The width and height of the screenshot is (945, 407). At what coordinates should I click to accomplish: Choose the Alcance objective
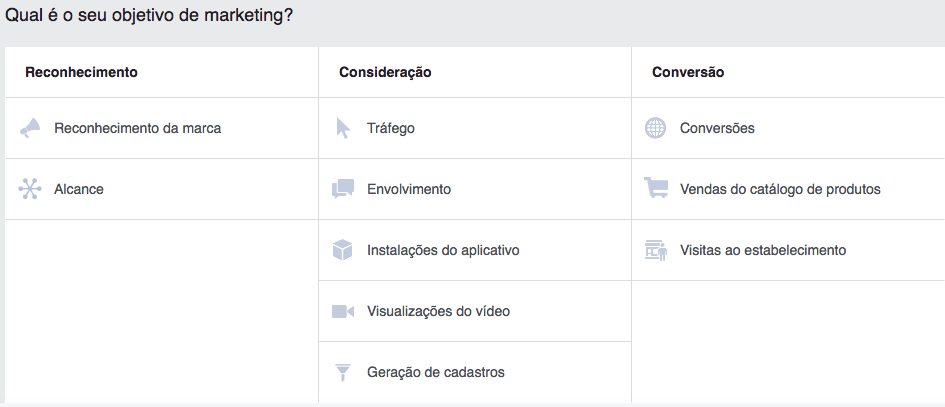pyautogui.click(x=79, y=189)
